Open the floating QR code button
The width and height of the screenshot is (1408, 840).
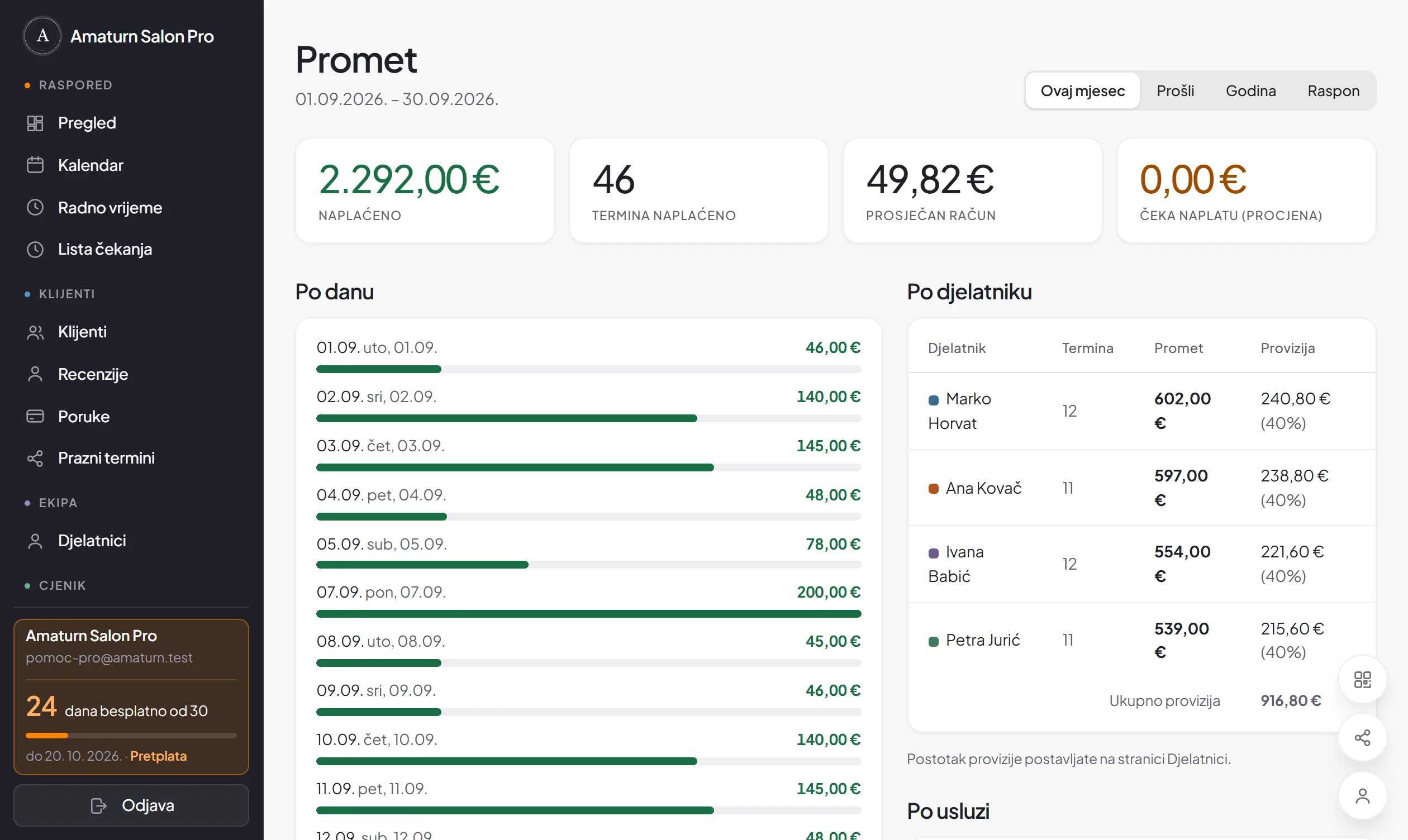point(1362,679)
